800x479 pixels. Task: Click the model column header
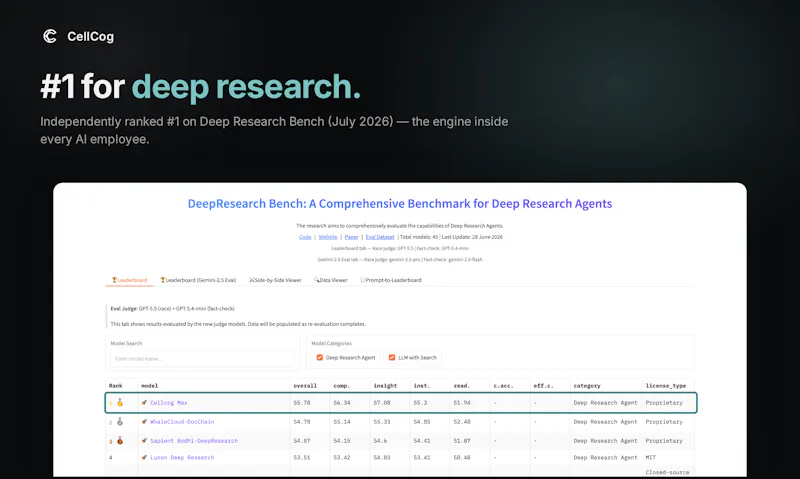tap(149, 386)
